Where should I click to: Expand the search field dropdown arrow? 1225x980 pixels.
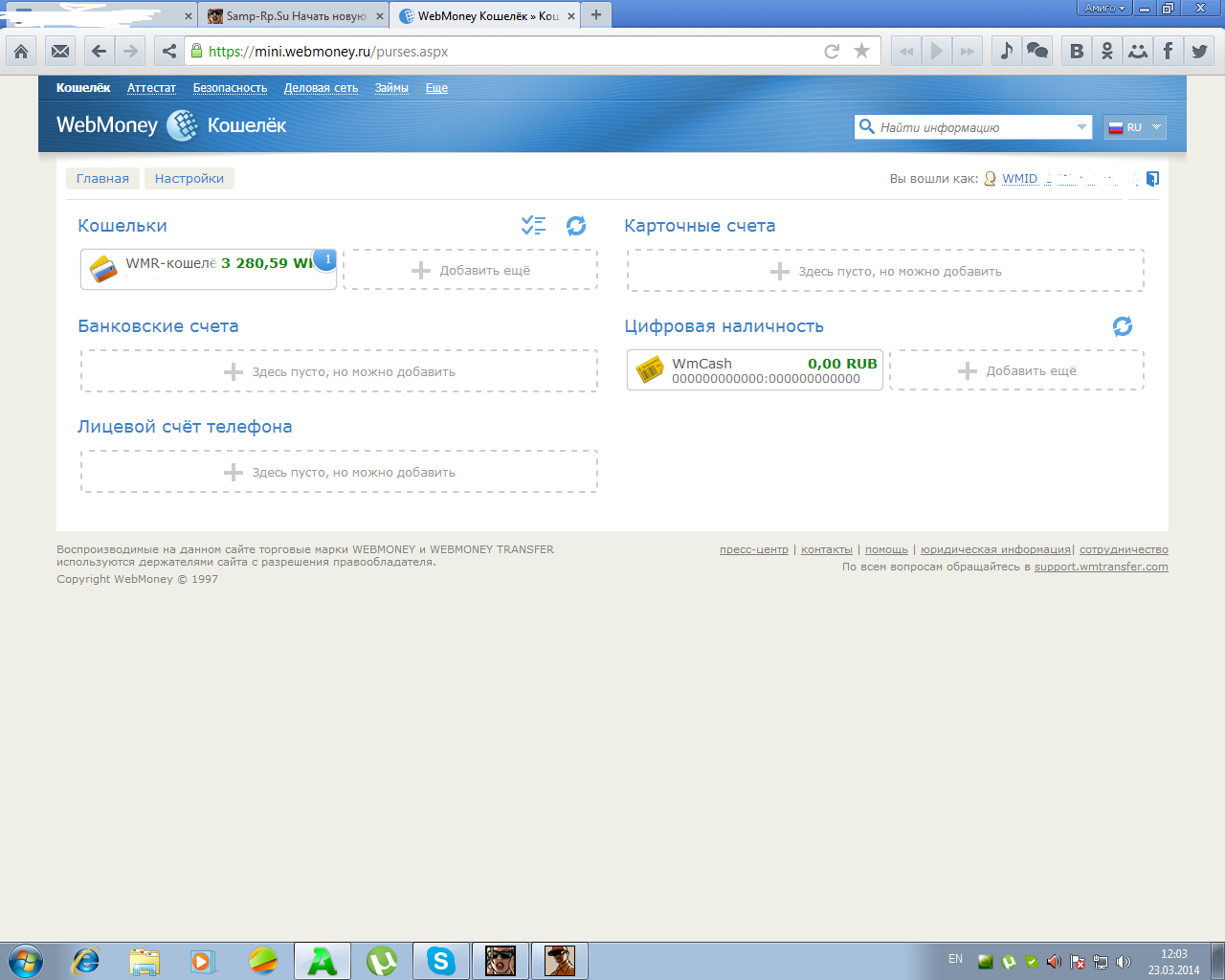(x=1081, y=127)
